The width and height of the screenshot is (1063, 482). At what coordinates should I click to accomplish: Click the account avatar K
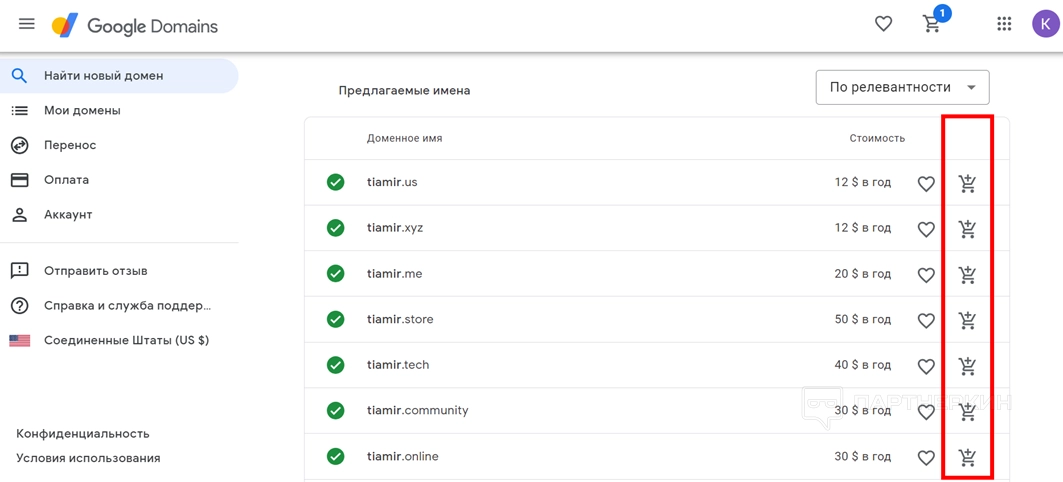click(x=1045, y=24)
